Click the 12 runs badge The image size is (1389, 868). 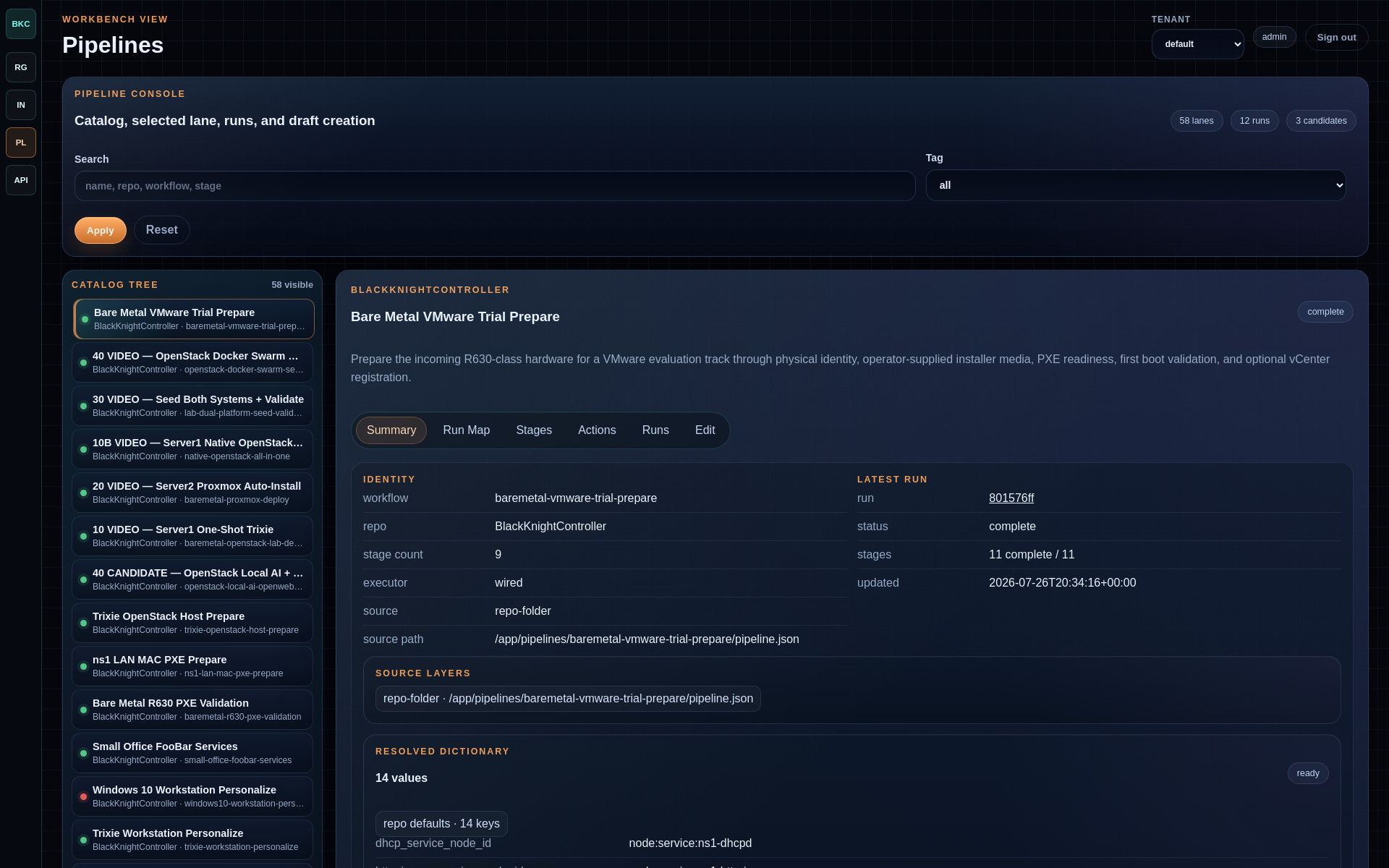coord(1254,121)
